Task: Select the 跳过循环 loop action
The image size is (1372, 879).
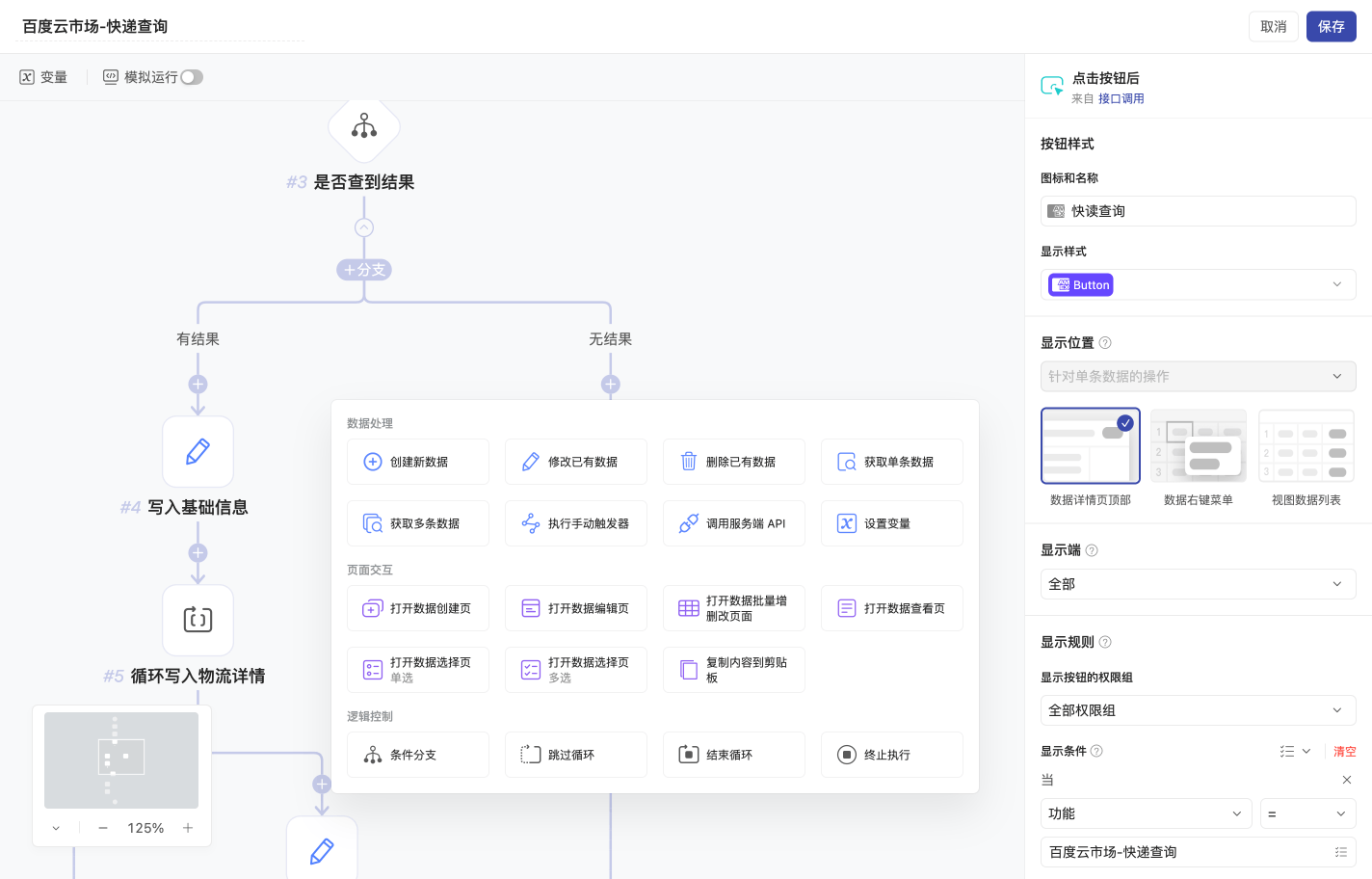Action: coord(575,754)
